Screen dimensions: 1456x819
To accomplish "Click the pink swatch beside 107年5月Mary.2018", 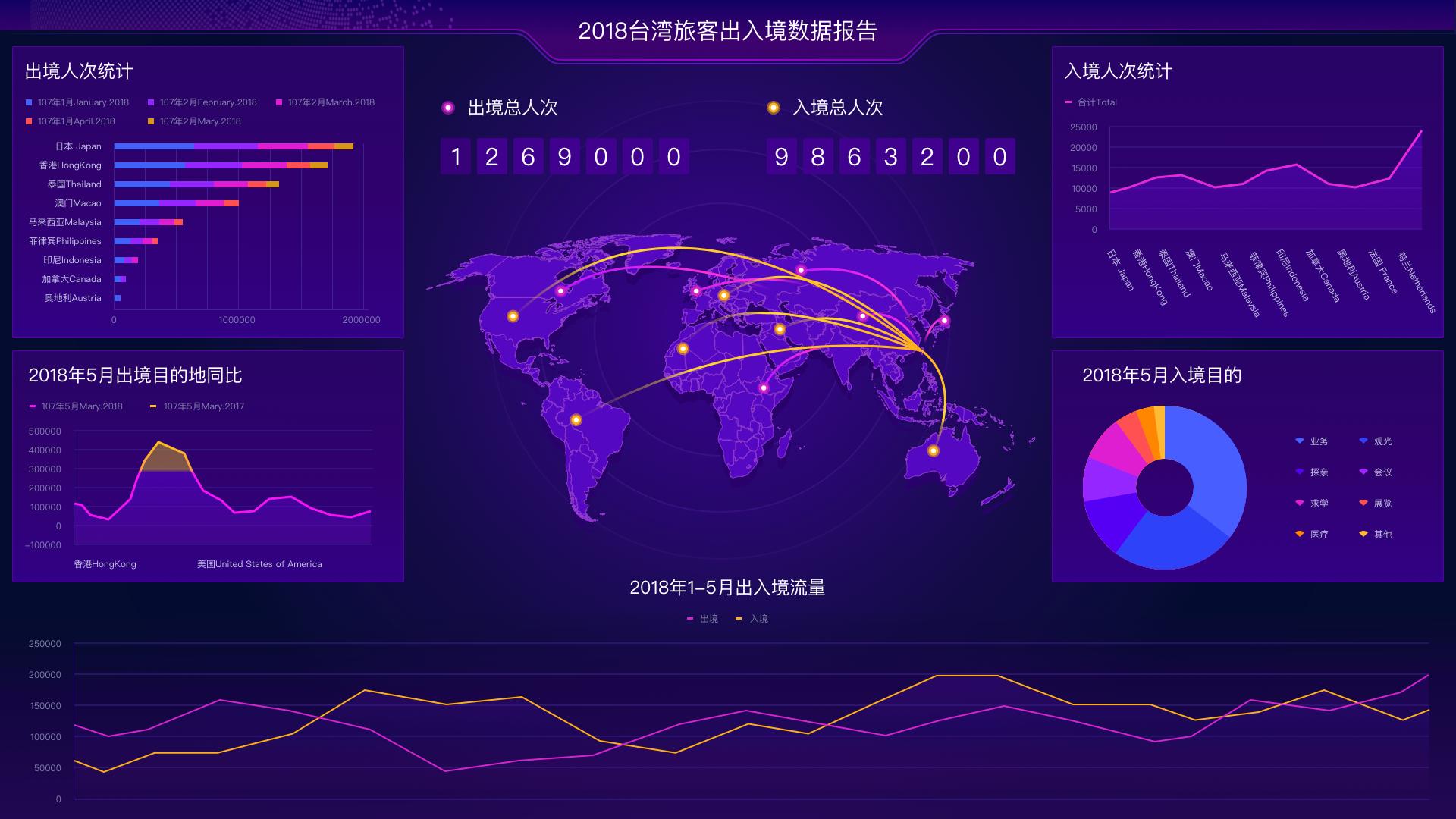I will click(x=33, y=406).
